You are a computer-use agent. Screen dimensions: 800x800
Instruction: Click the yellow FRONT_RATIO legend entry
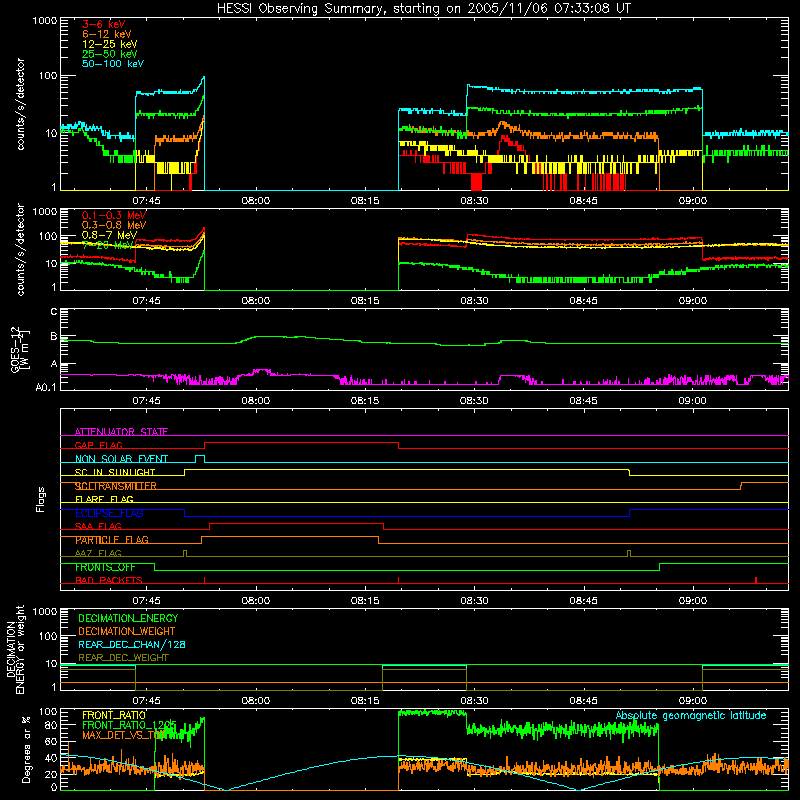coord(114,715)
